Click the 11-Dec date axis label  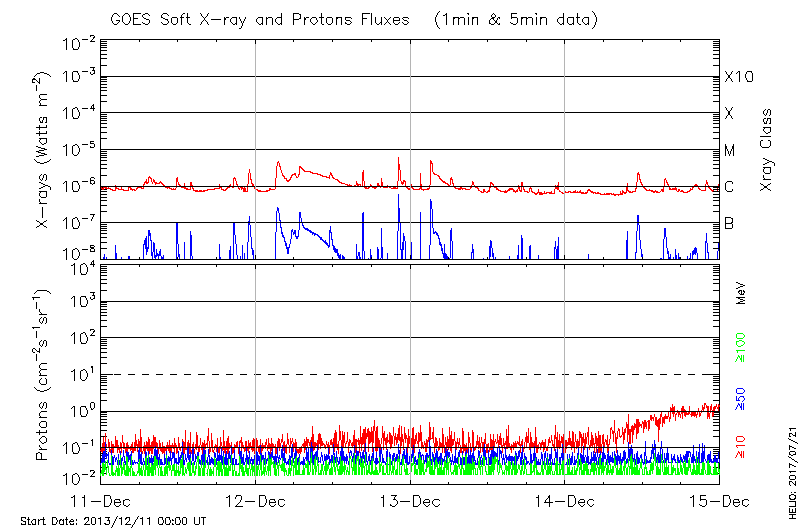(101, 500)
